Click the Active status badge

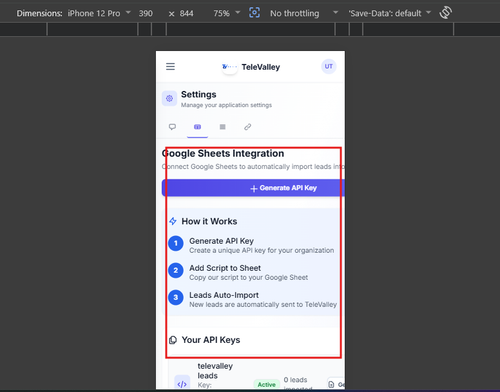pyautogui.click(x=267, y=385)
